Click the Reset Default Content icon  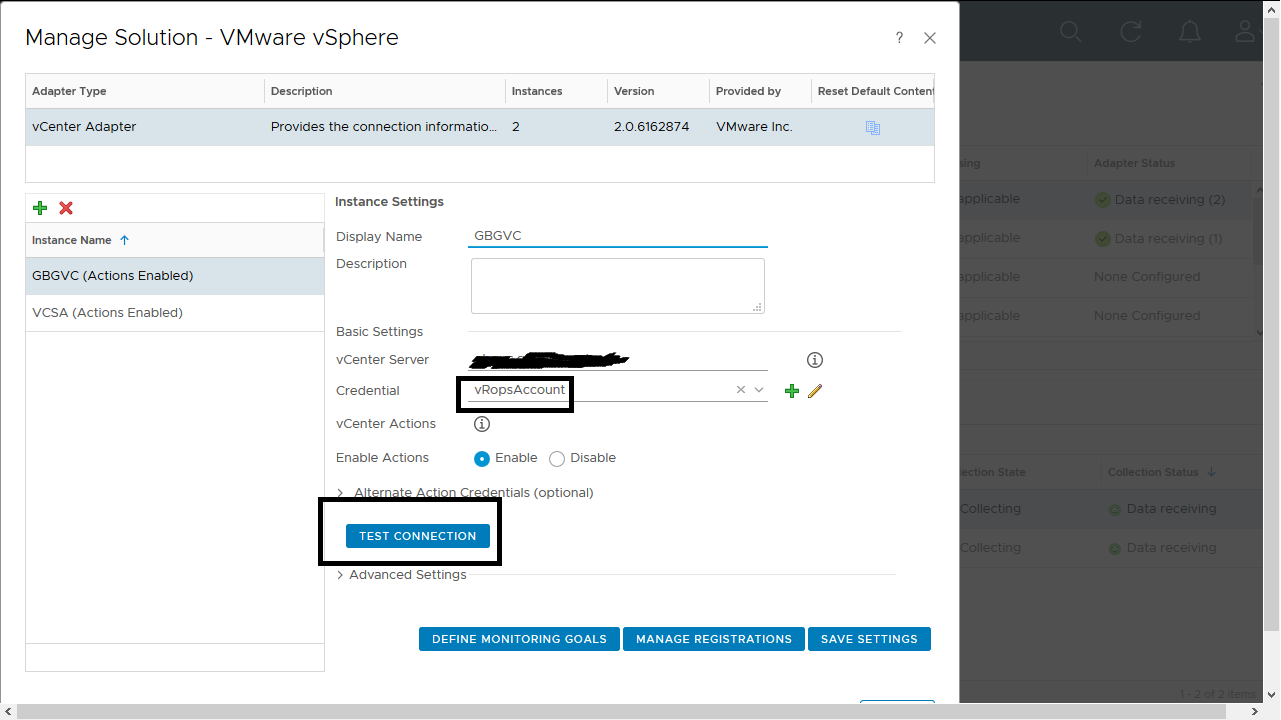click(873, 128)
